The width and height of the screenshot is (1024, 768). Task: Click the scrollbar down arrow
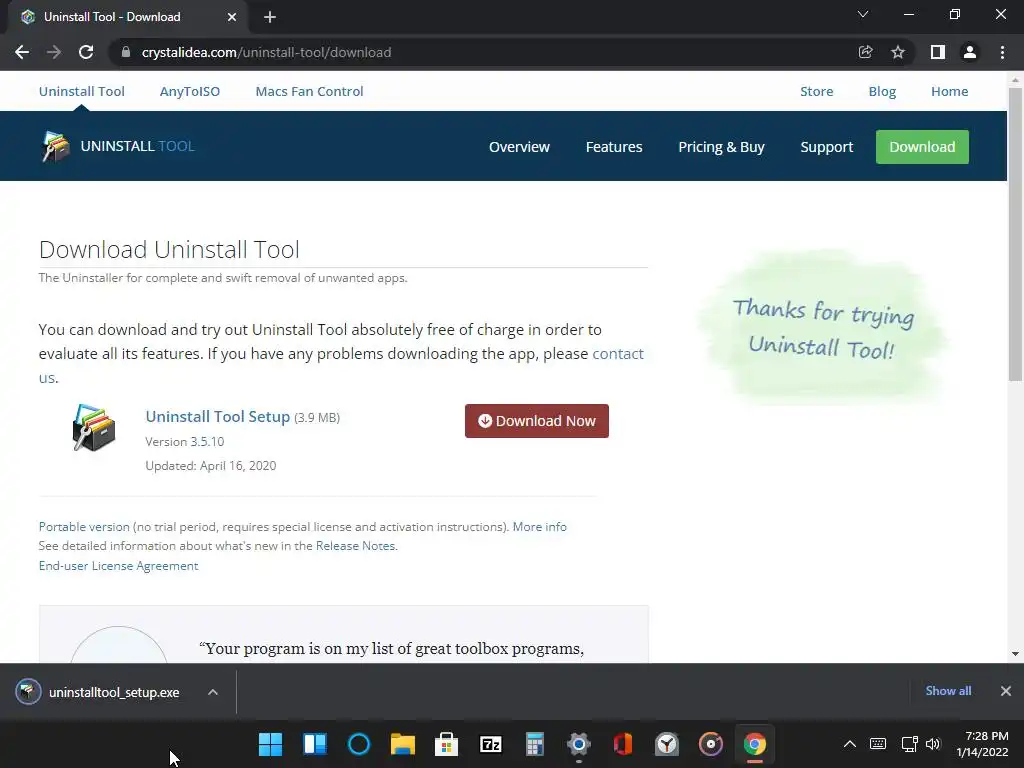pos(1015,654)
